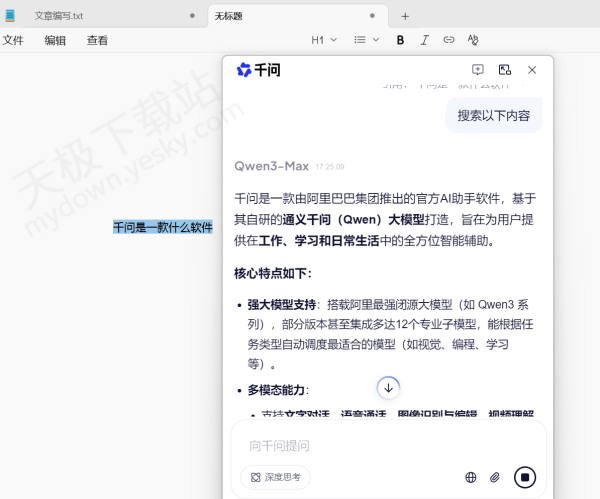Stop the response with the stop button
The width and height of the screenshot is (600, 499).
coord(525,477)
